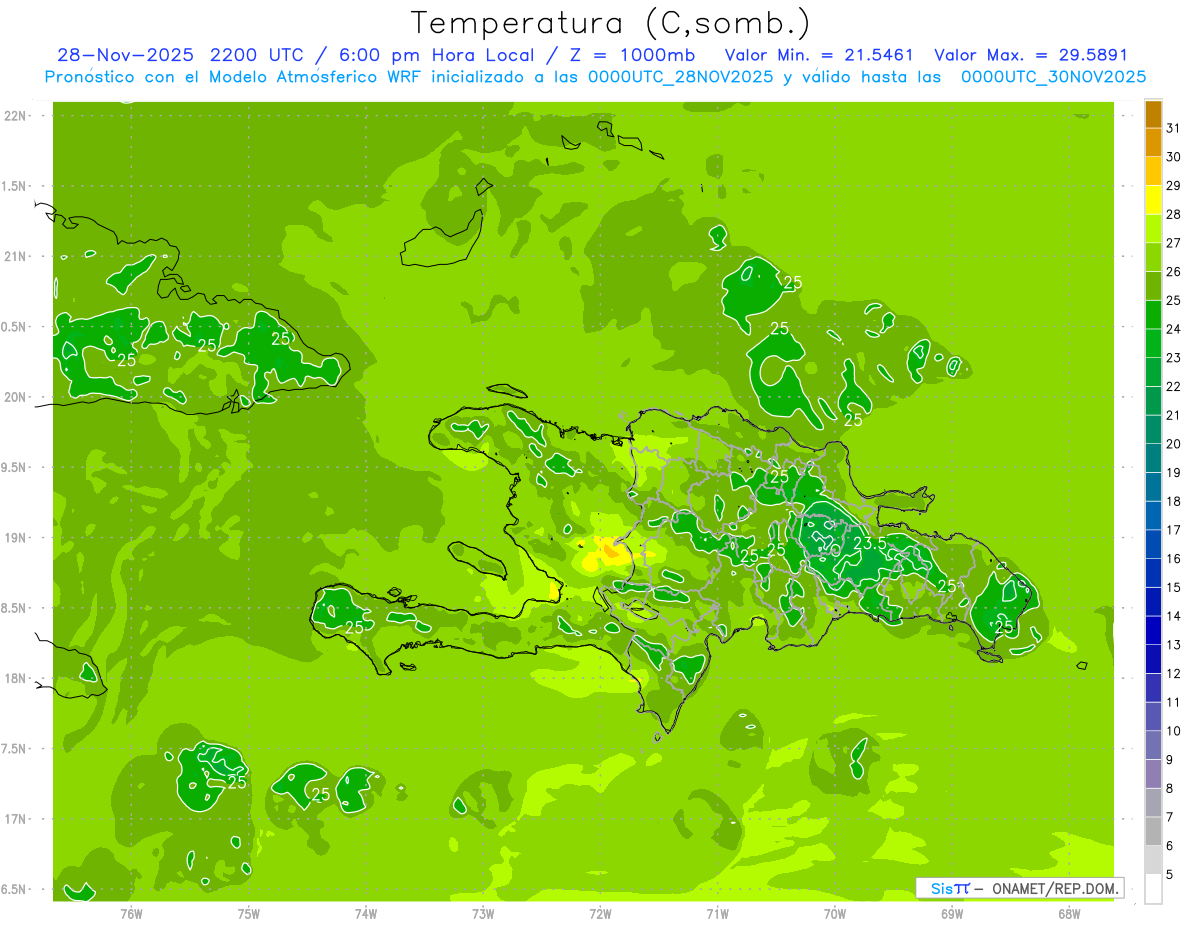The height and width of the screenshot is (927, 1200).
Task: Click the '19N' latitude axis label
Action: tap(16, 538)
